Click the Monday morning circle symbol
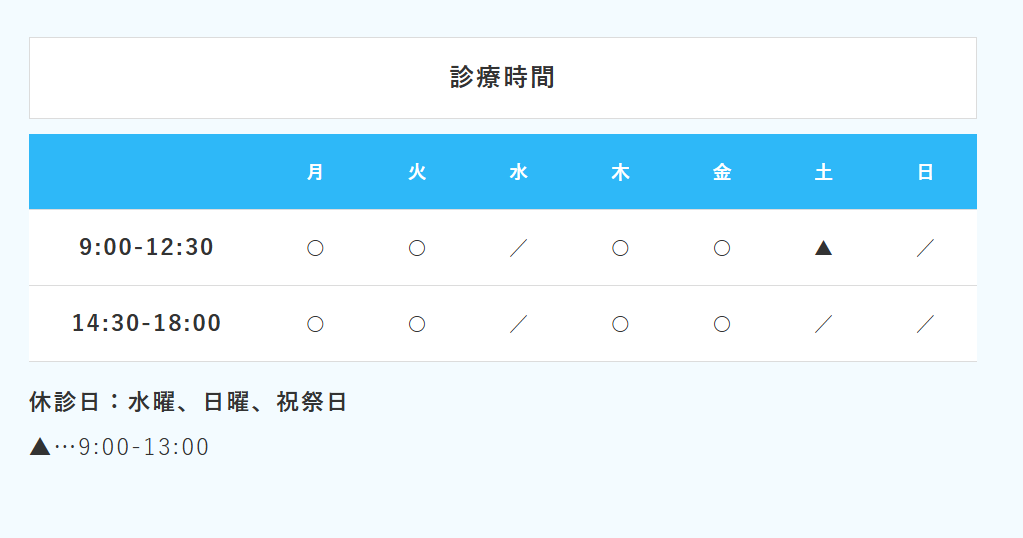The image size is (1023, 538). click(315, 248)
